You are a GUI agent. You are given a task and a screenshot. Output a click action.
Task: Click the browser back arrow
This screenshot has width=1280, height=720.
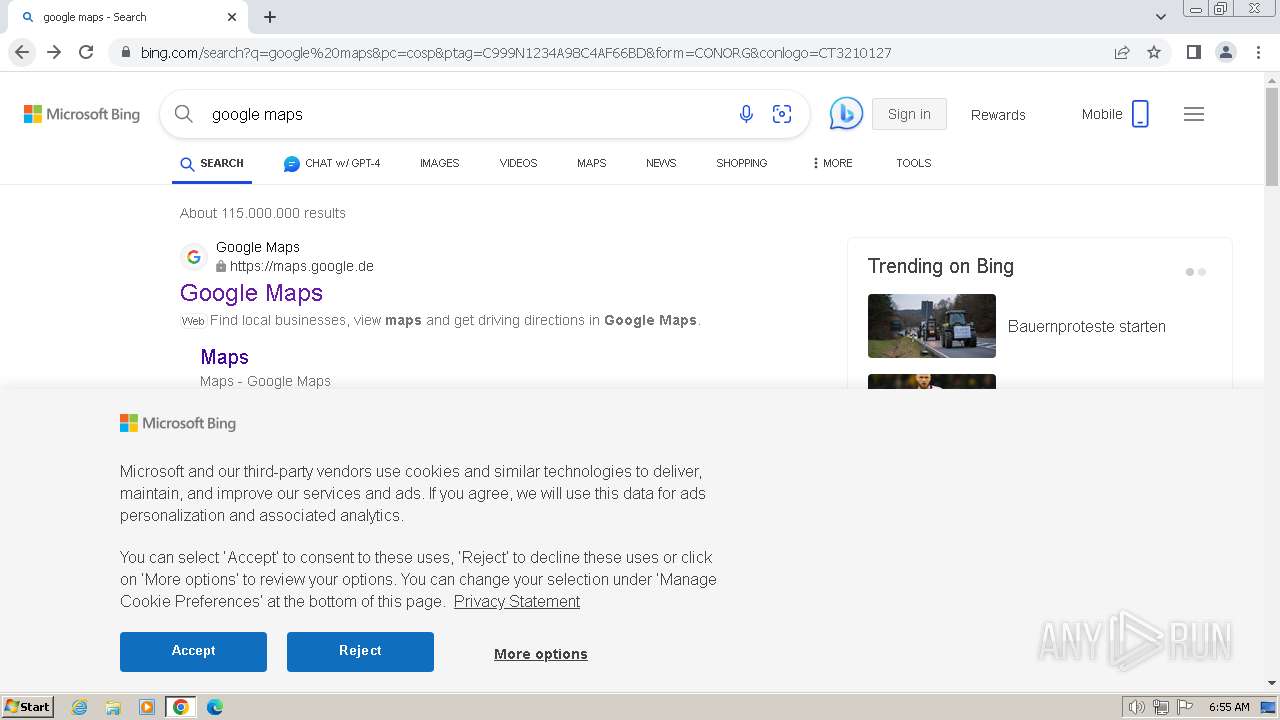point(22,52)
